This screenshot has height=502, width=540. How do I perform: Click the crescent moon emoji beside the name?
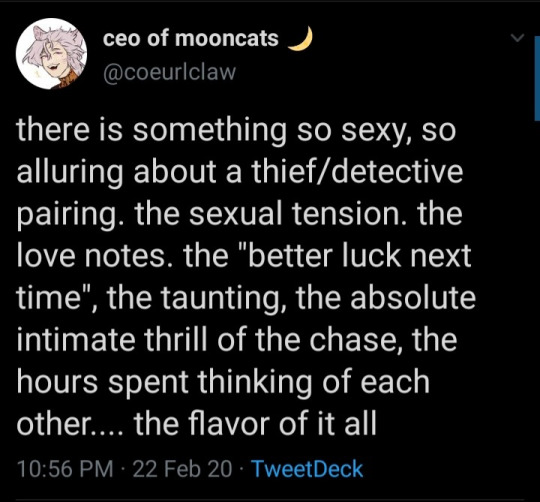[300, 38]
